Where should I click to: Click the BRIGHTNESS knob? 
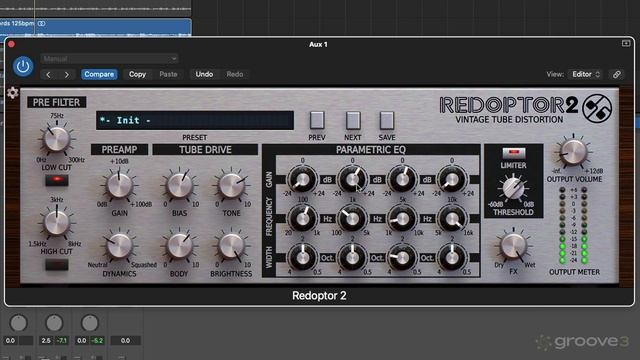[x=231, y=246]
